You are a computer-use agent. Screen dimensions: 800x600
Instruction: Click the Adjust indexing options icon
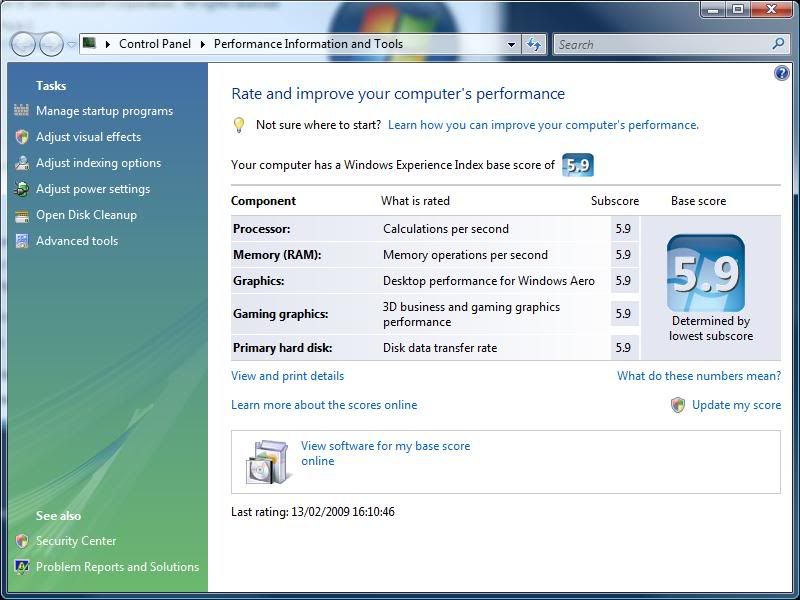[22, 163]
